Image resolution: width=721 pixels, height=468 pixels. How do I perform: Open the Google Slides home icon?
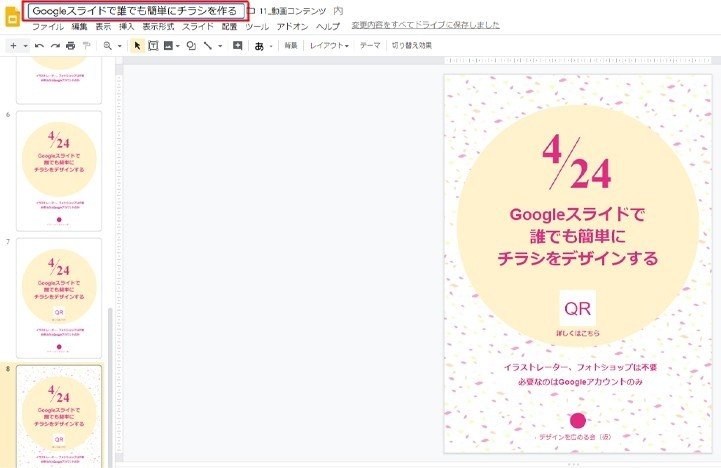pos(12,17)
